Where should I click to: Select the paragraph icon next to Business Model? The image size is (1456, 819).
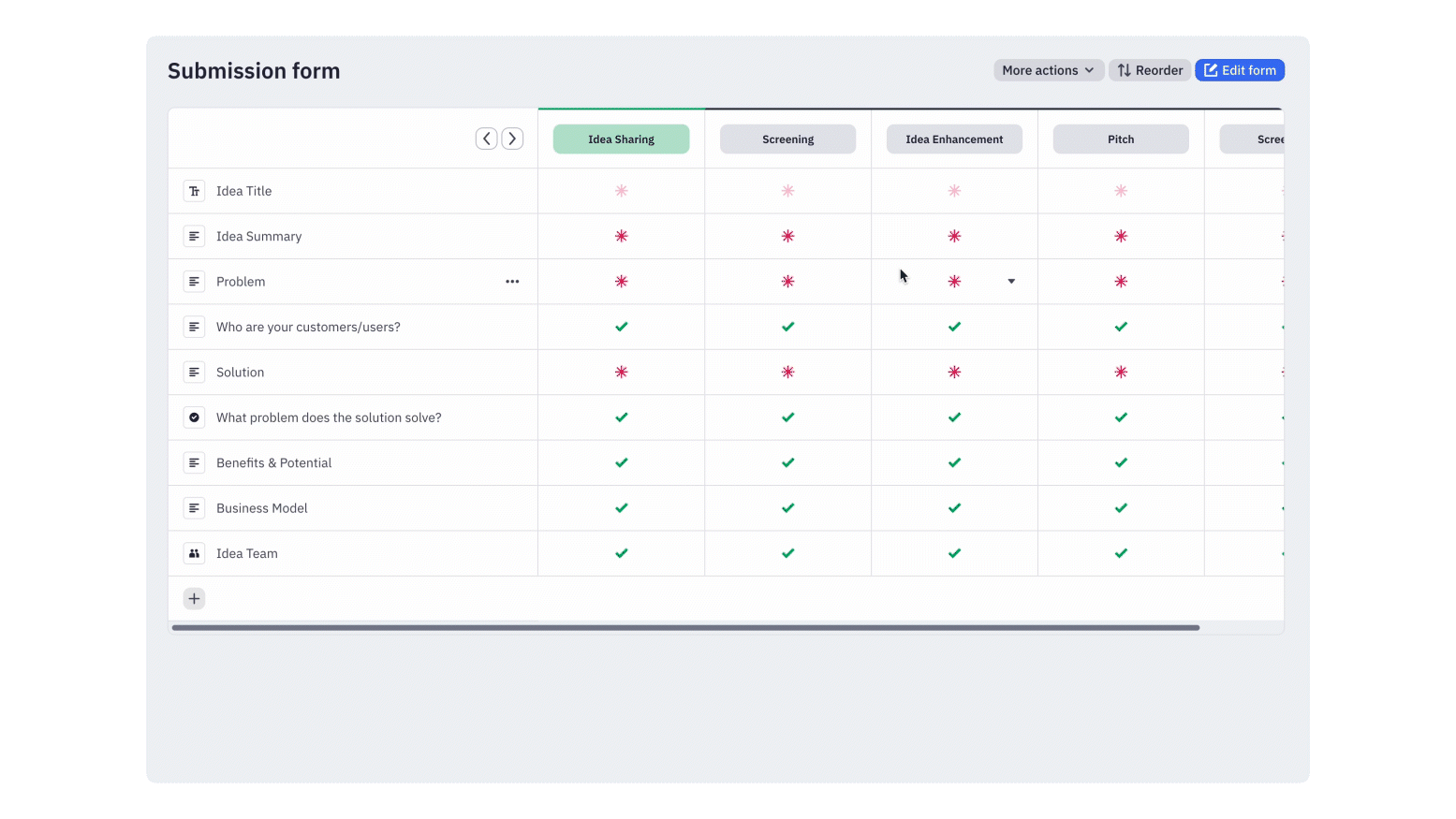tap(194, 507)
